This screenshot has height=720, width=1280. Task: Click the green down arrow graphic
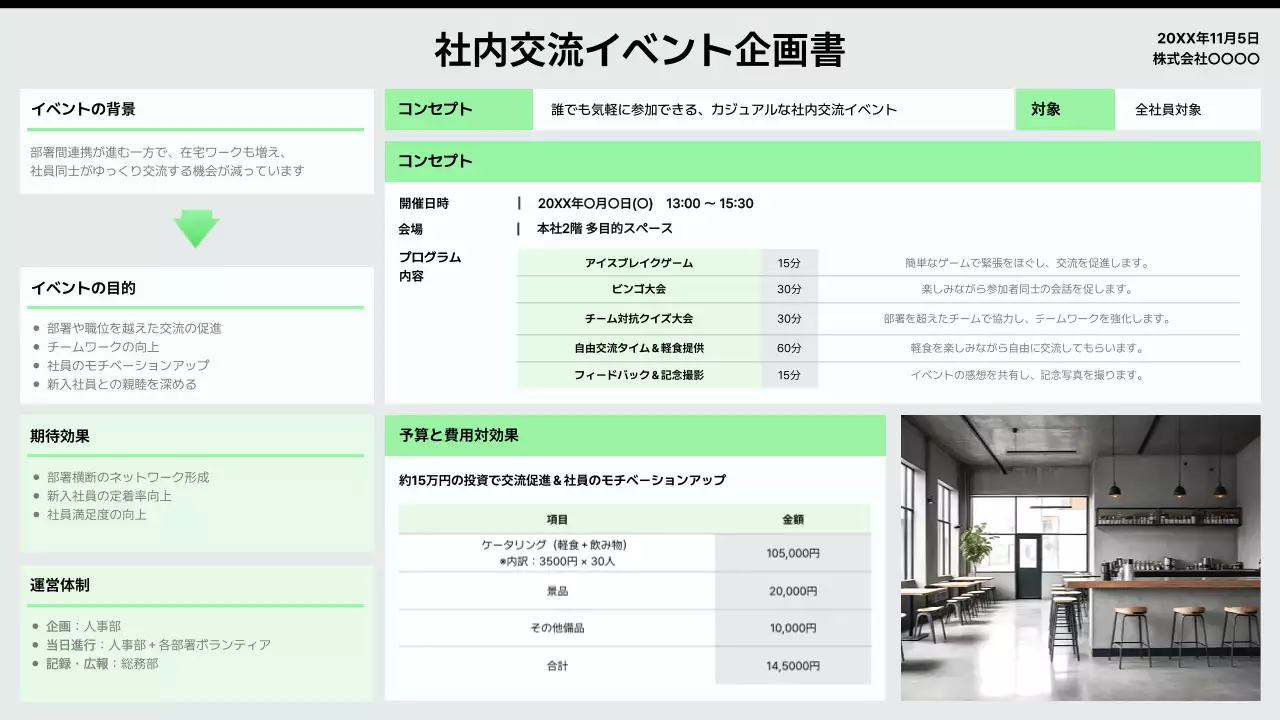coord(196,227)
